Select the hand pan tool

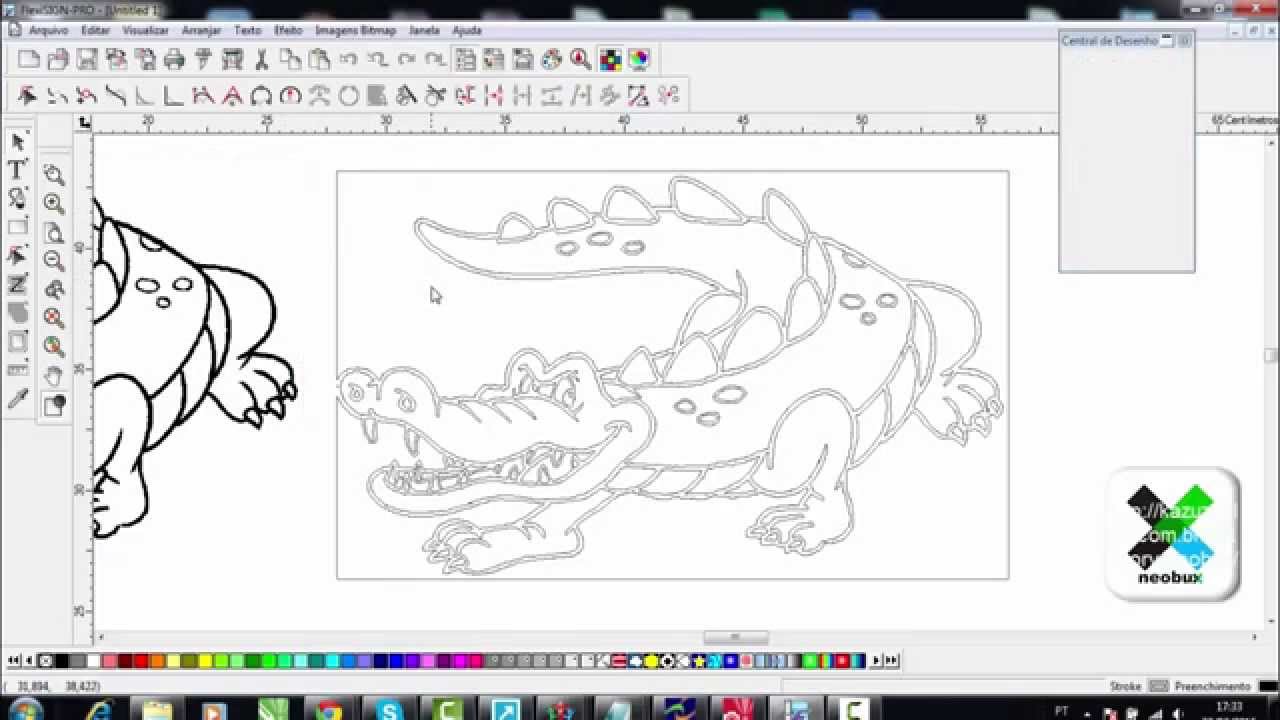tap(54, 376)
